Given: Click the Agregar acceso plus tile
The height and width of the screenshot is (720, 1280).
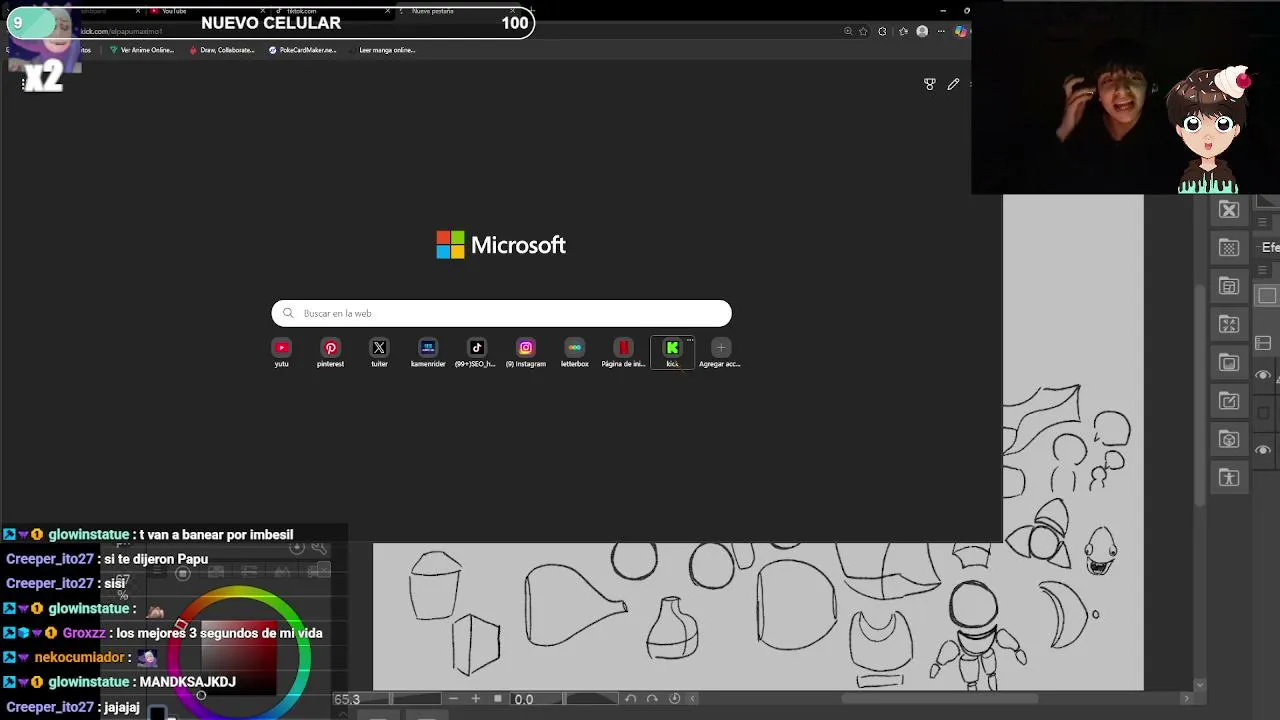Looking at the screenshot, I should tap(720, 352).
